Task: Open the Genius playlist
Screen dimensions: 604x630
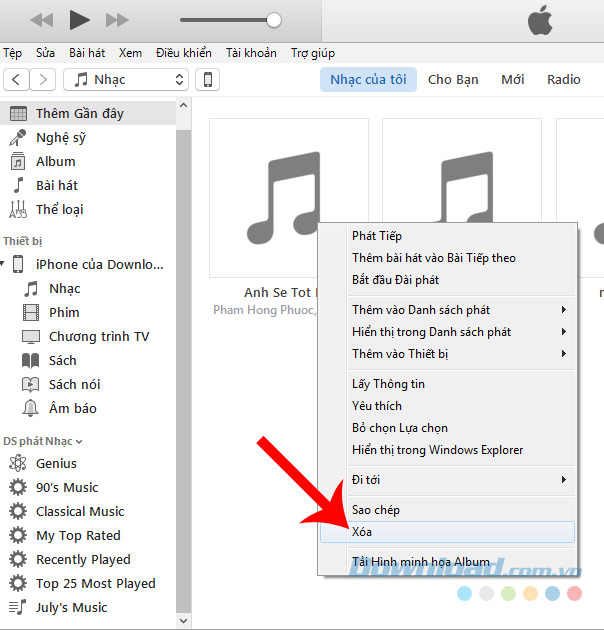Action: pos(88,463)
